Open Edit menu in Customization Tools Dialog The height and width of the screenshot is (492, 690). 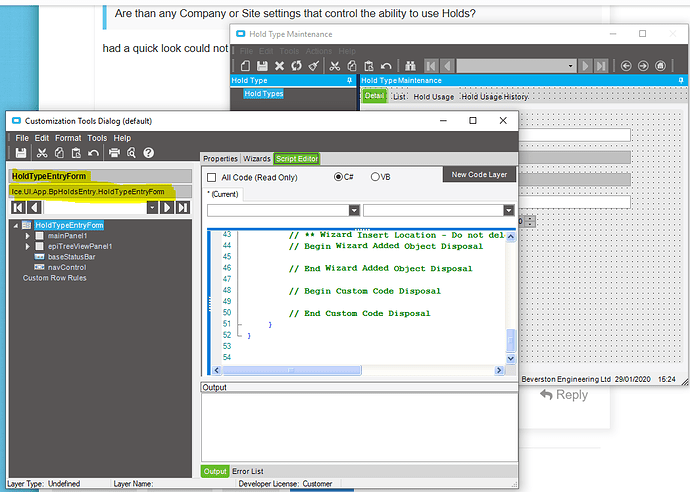[x=42, y=138]
